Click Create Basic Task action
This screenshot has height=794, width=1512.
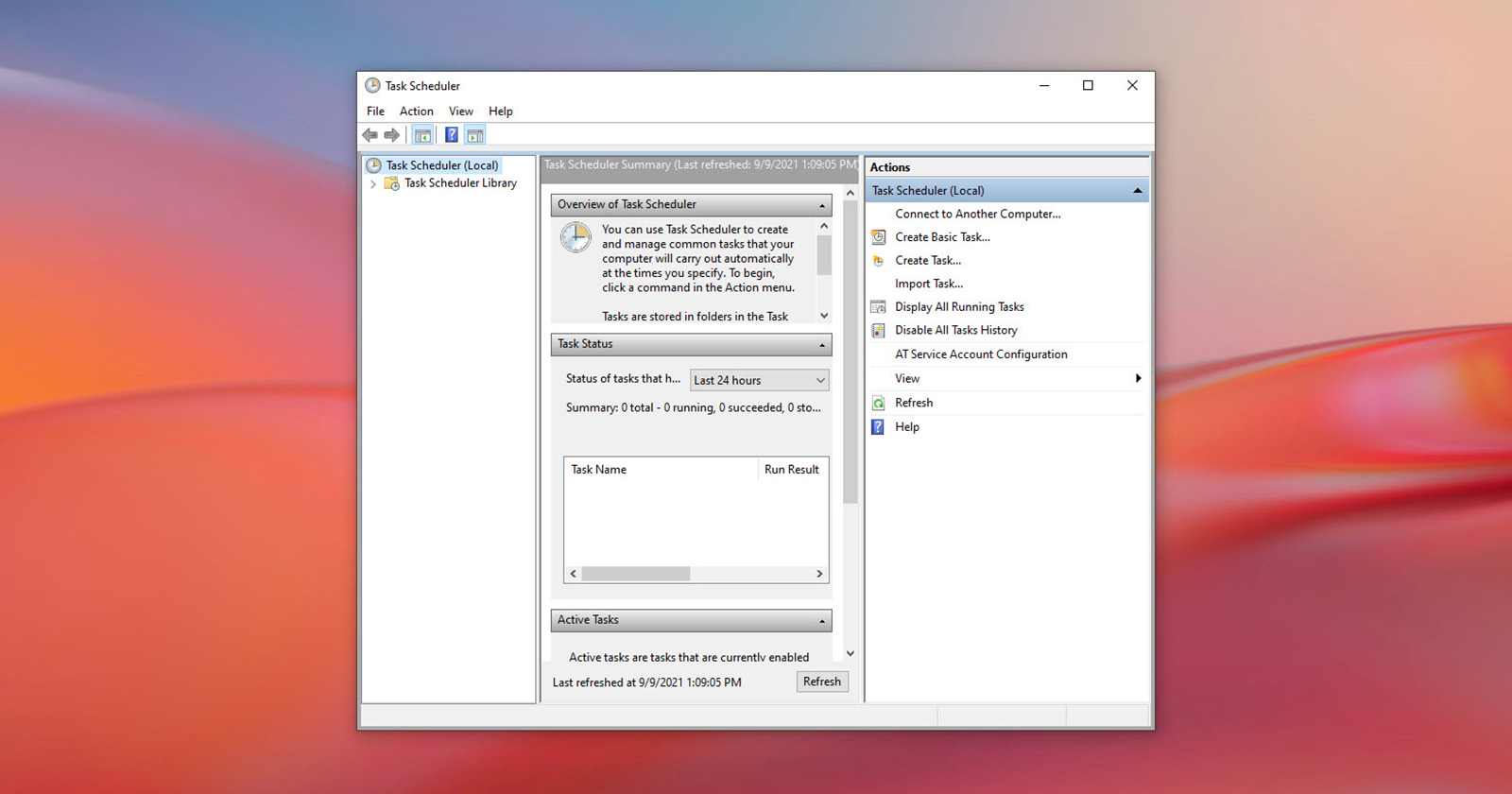[942, 237]
